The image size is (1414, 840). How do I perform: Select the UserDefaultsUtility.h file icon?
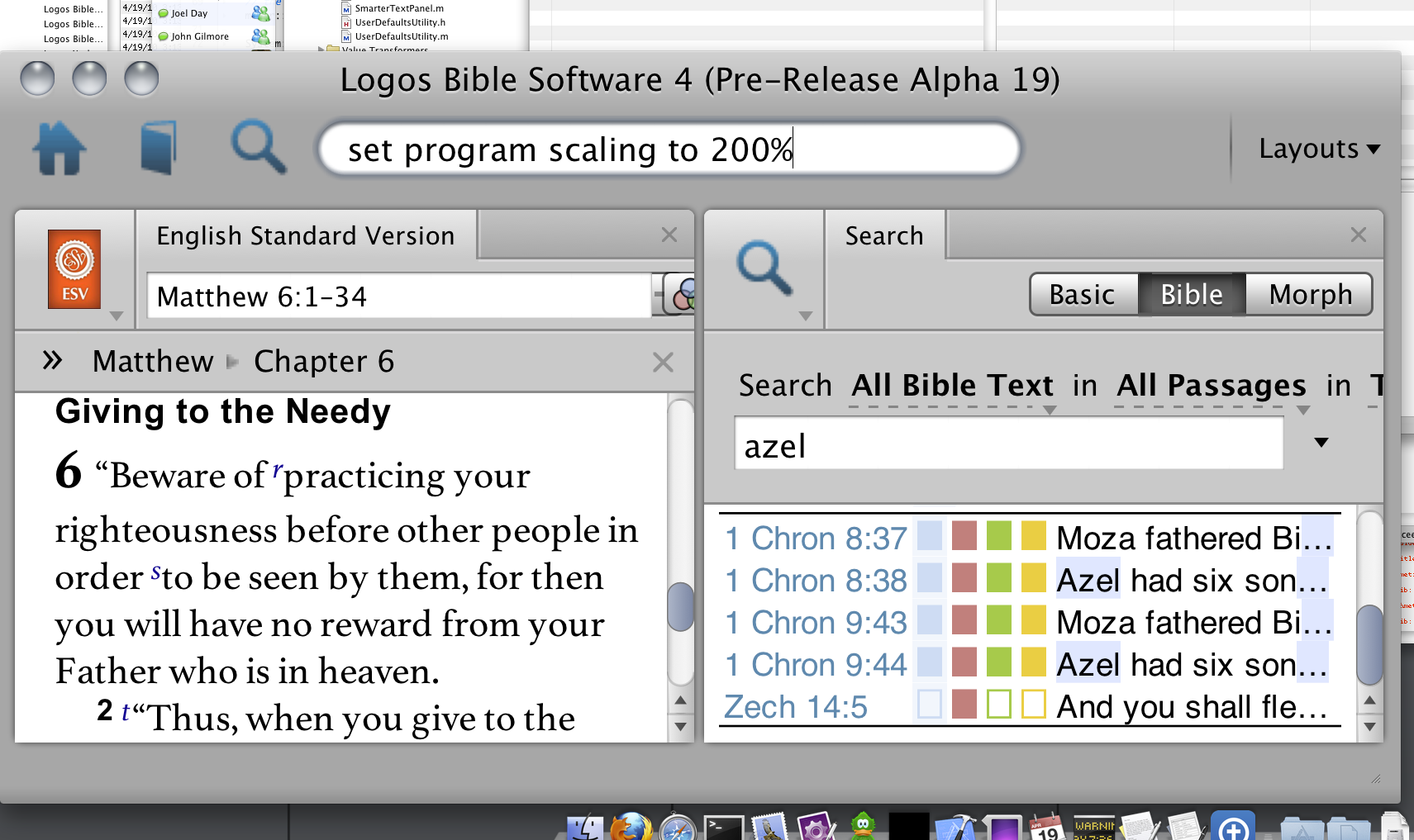pyautogui.click(x=346, y=22)
